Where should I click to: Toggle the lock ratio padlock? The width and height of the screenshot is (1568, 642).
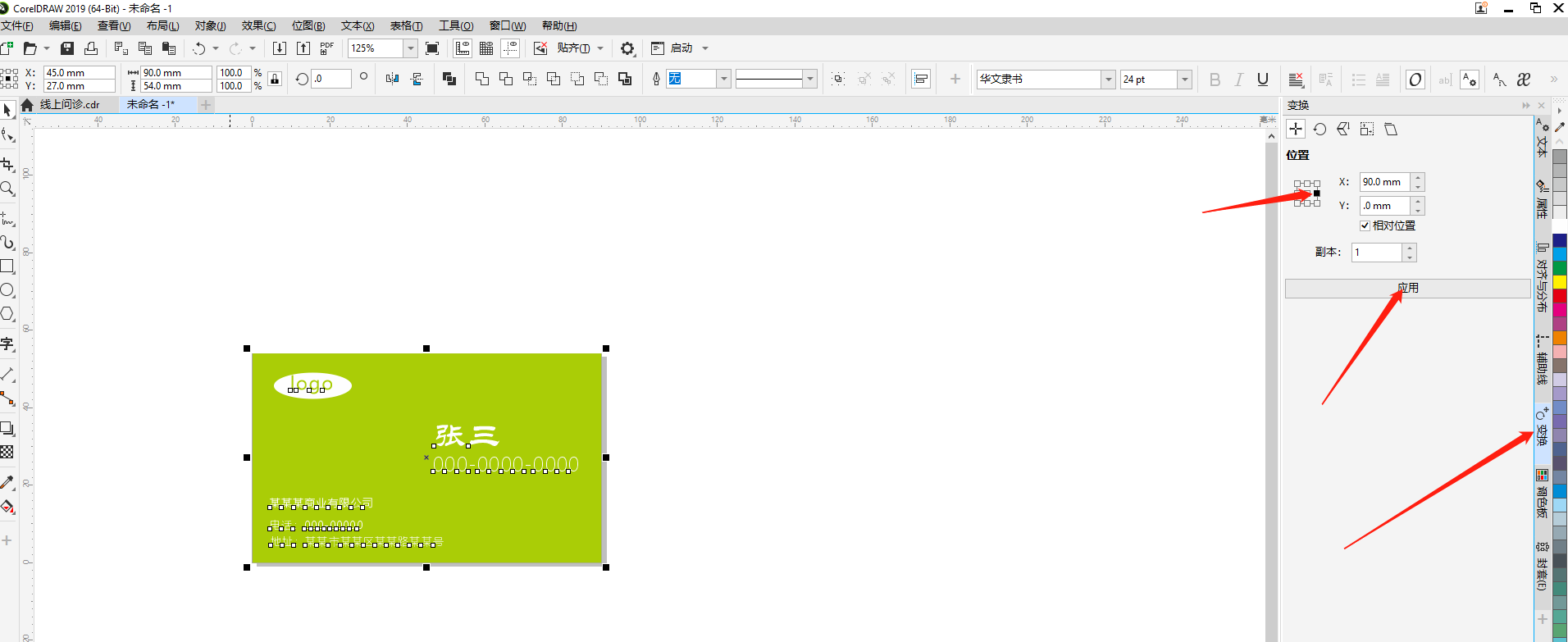tap(275, 79)
